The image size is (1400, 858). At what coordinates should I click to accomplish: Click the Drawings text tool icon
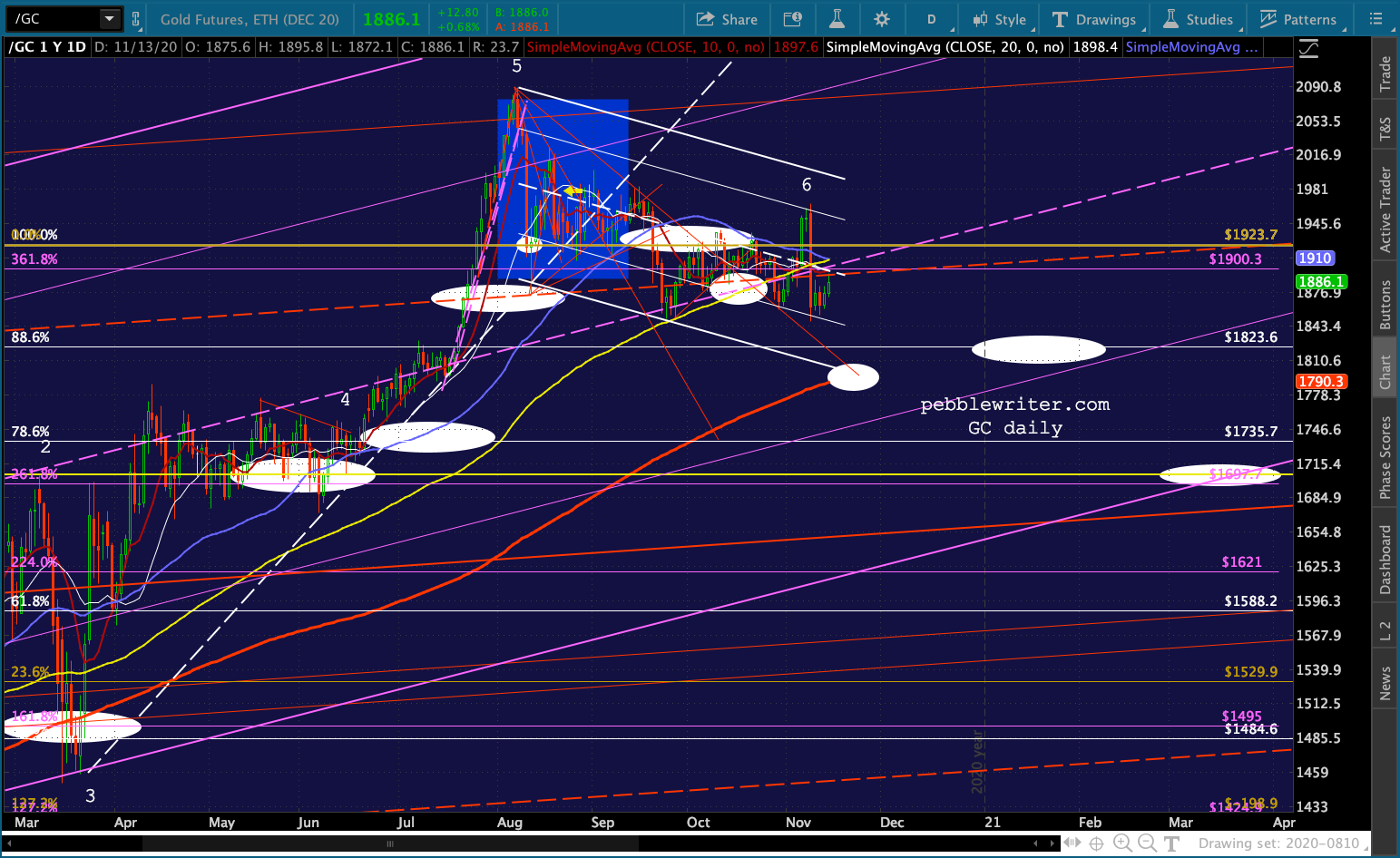pyautogui.click(x=1059, y=19)
